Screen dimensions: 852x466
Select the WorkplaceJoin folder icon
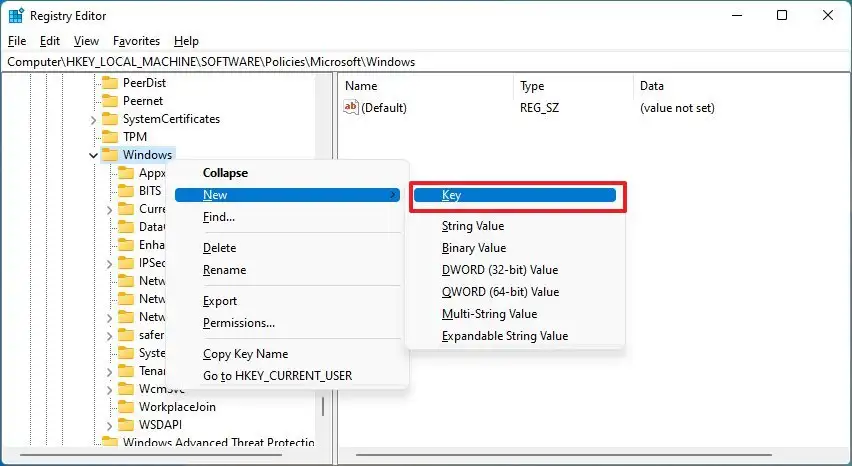pos(125,407)
